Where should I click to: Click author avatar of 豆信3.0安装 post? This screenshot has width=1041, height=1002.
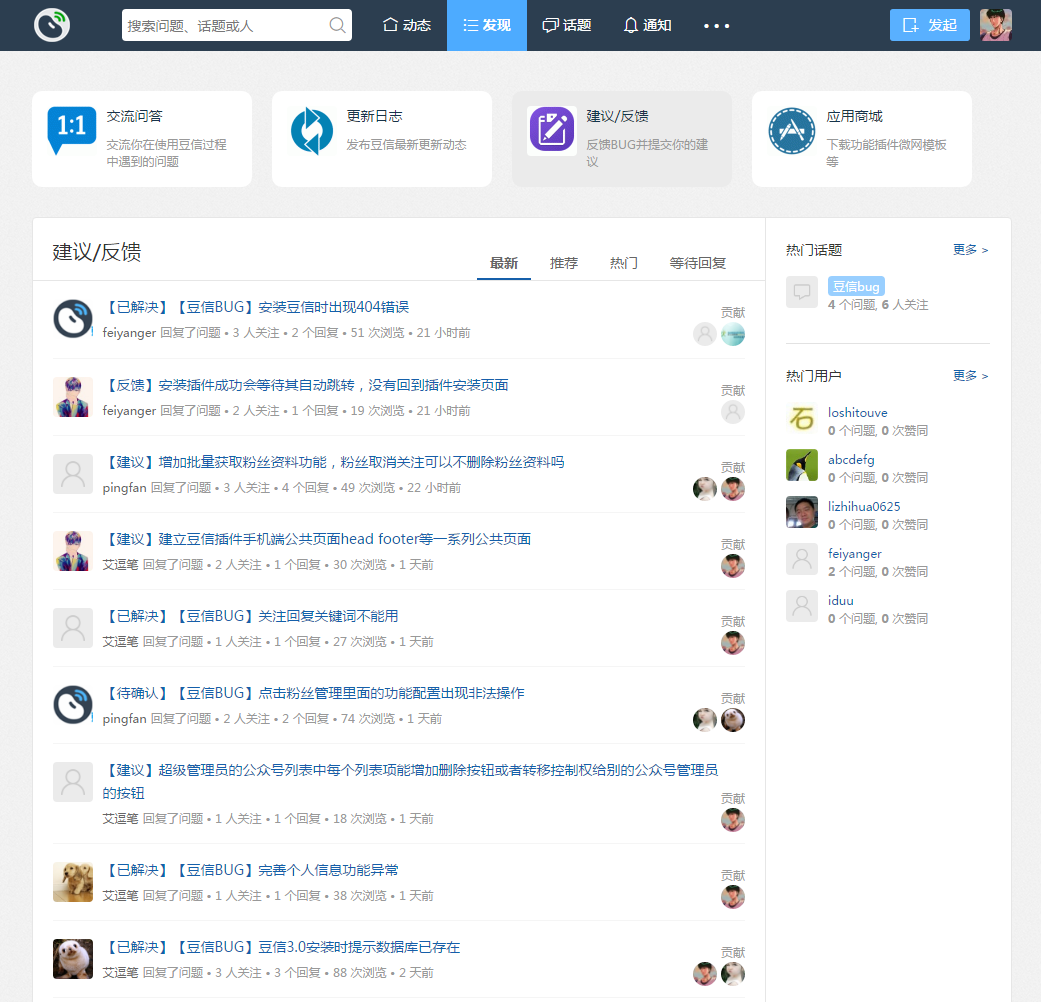point(72,960)
